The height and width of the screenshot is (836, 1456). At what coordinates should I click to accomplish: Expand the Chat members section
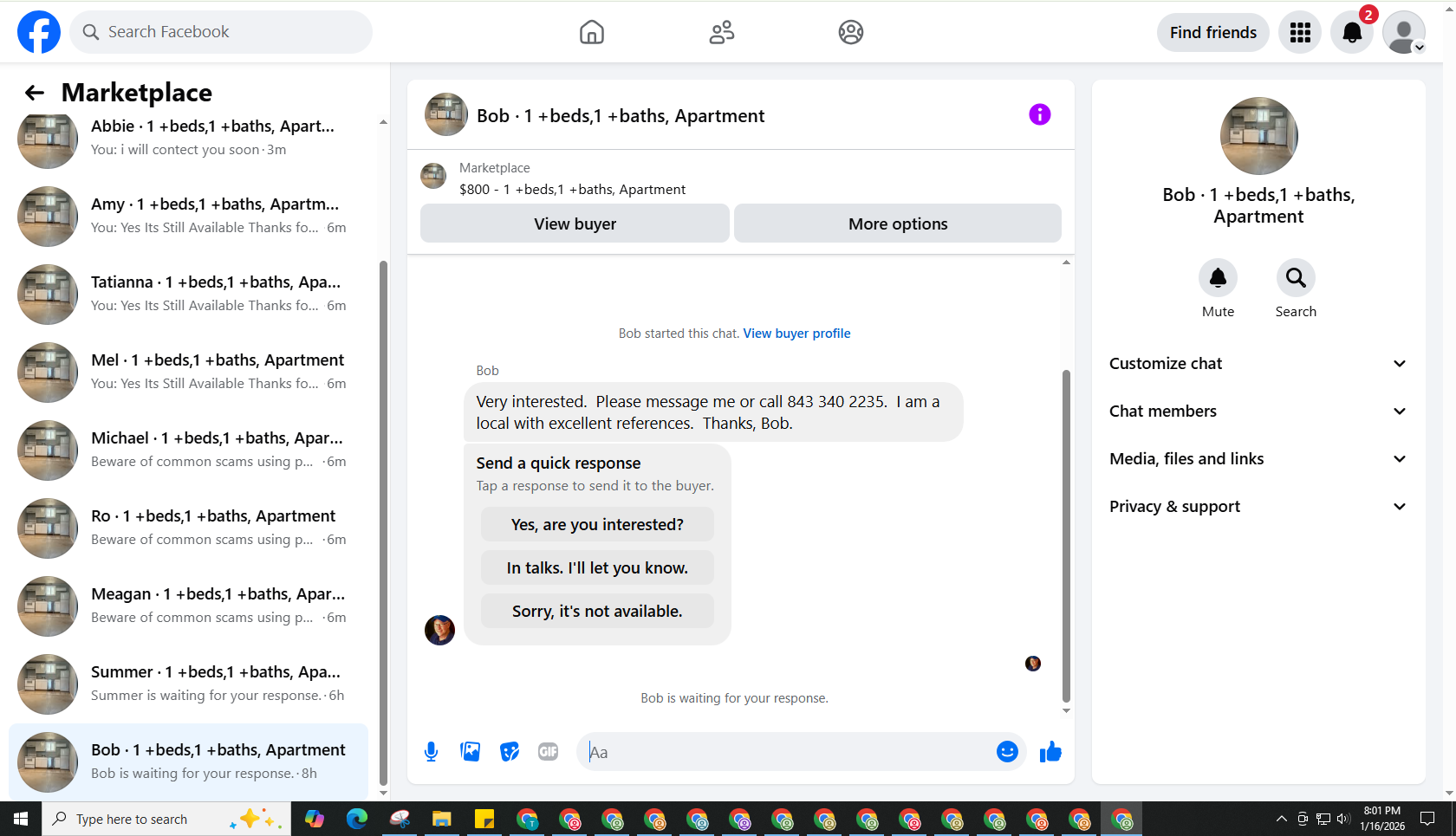click(x=1258, y=412)
